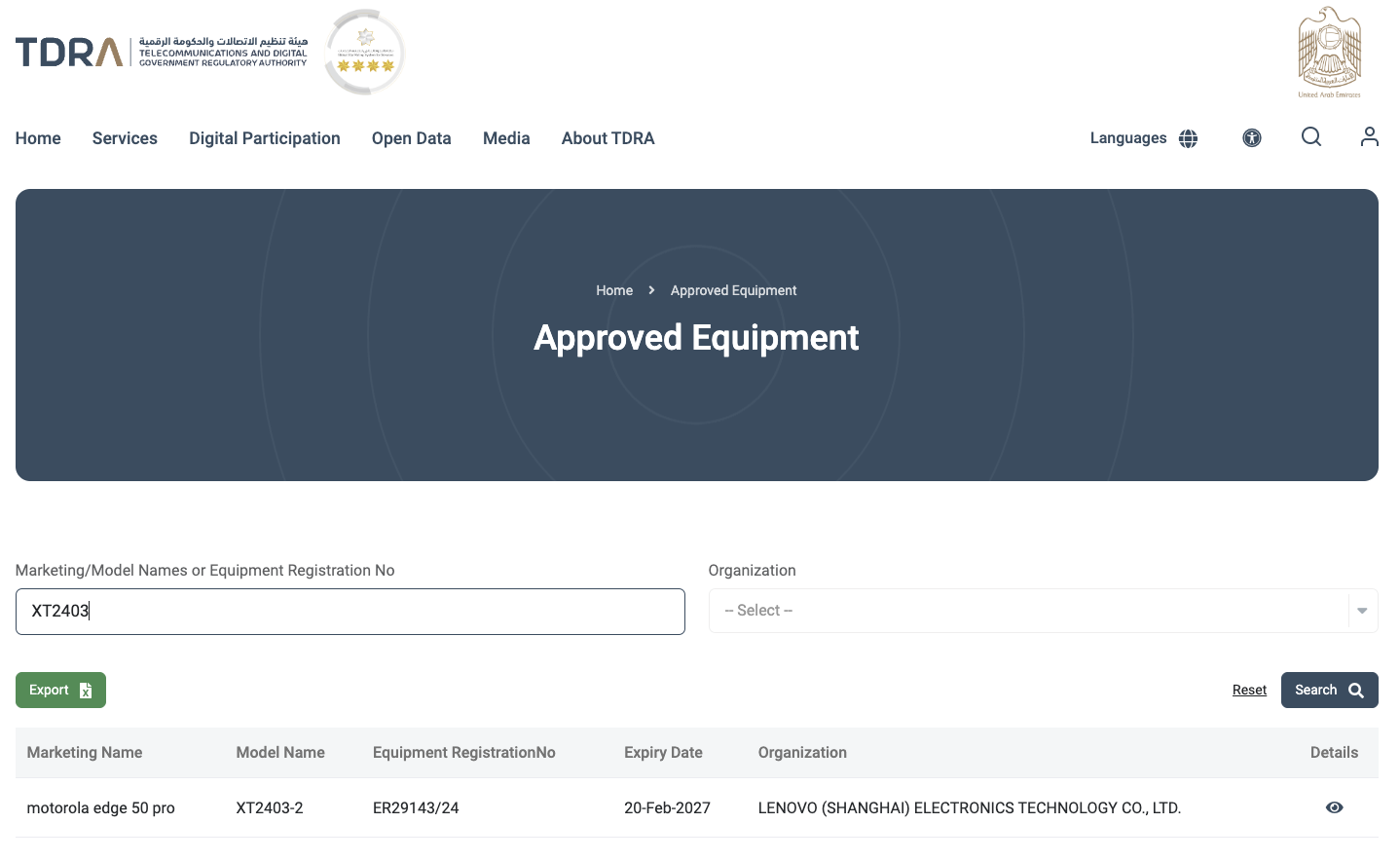The width and height of the screenshot is (1400, 861).
Task: Open the Languages menu
Action: [x=1128, y=138]
